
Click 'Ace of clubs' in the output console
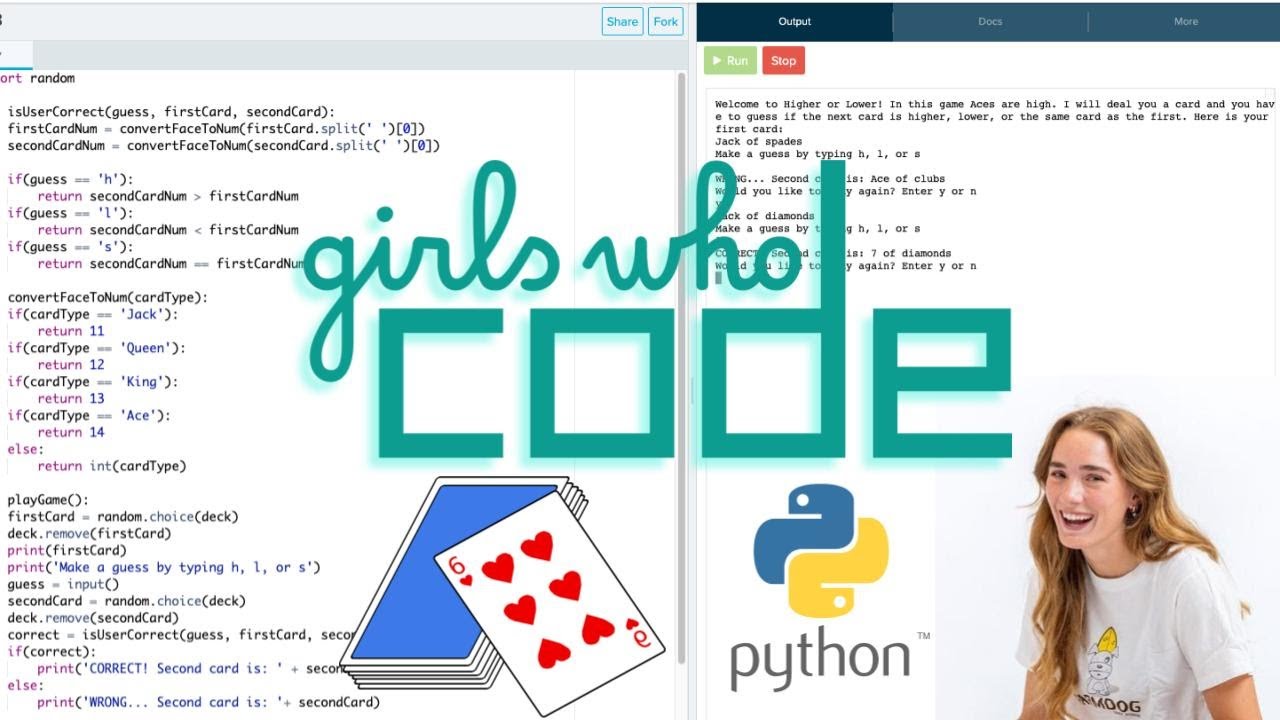click(908, 179)
